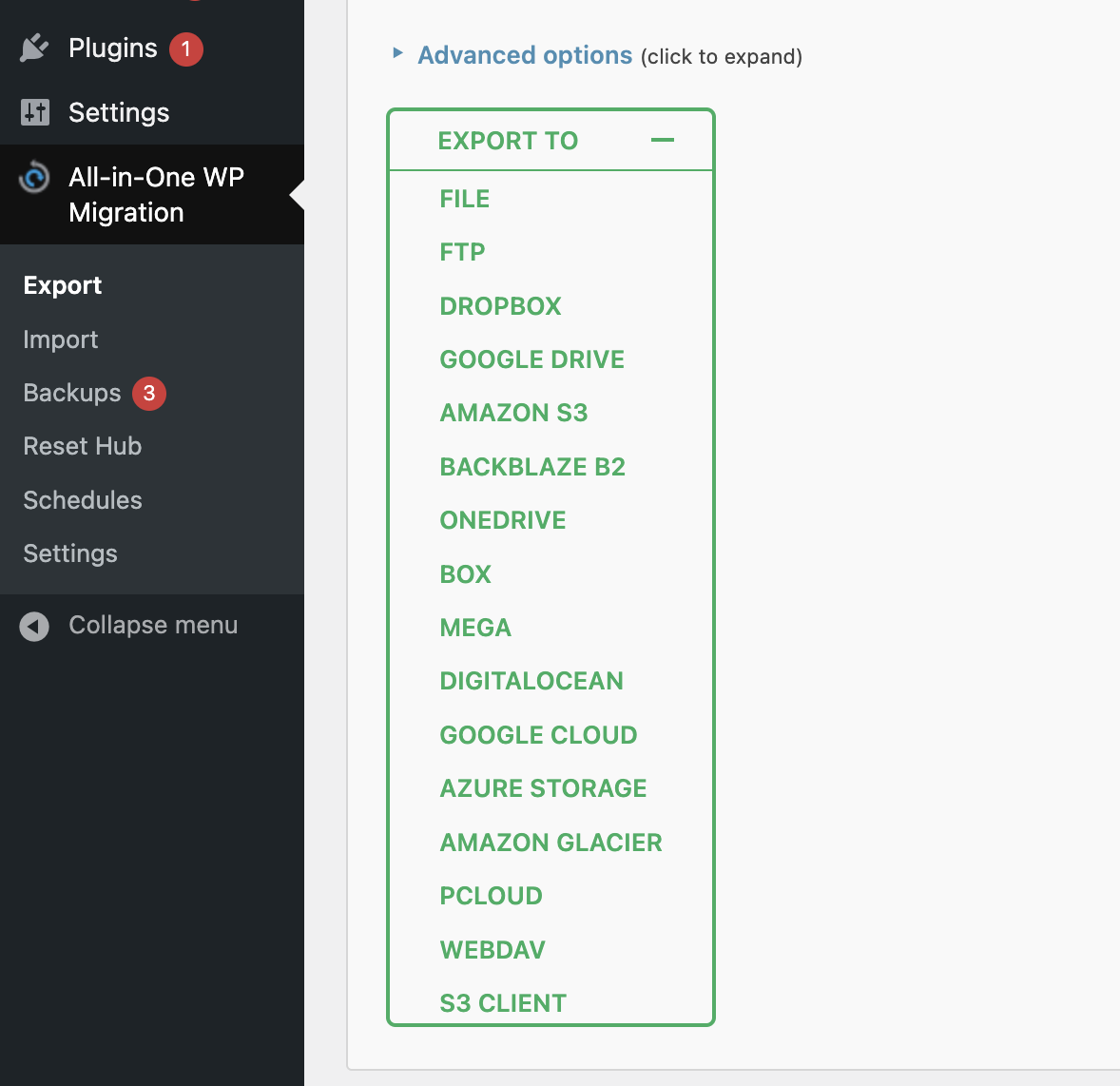Choose OneDrive from the export list
This screenshot has height=1086, width=1120.
[503, 520]
